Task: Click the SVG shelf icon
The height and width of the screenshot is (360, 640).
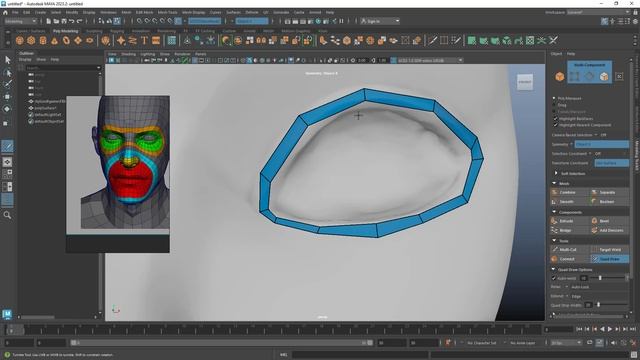Action: coord(156,40)
